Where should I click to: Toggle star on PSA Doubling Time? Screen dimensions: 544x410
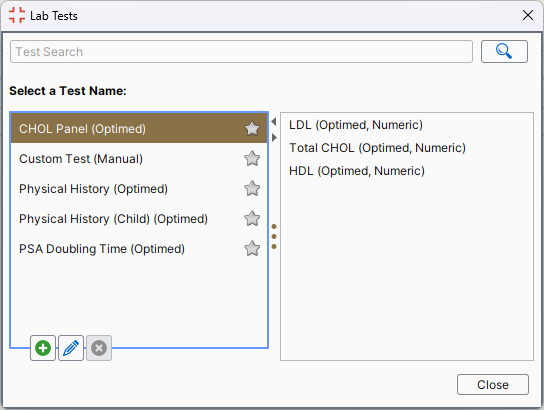pos(252,248)
